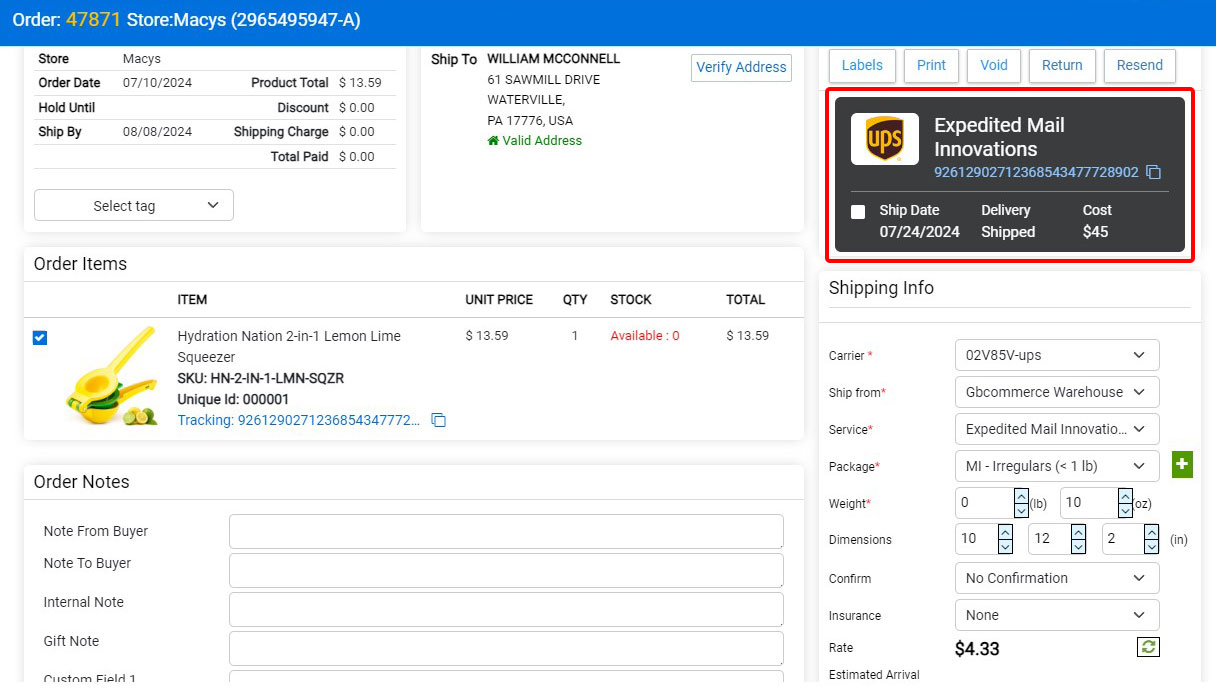1216x698 pixels.
Task: Click the Print button
Action: point(931,65)
